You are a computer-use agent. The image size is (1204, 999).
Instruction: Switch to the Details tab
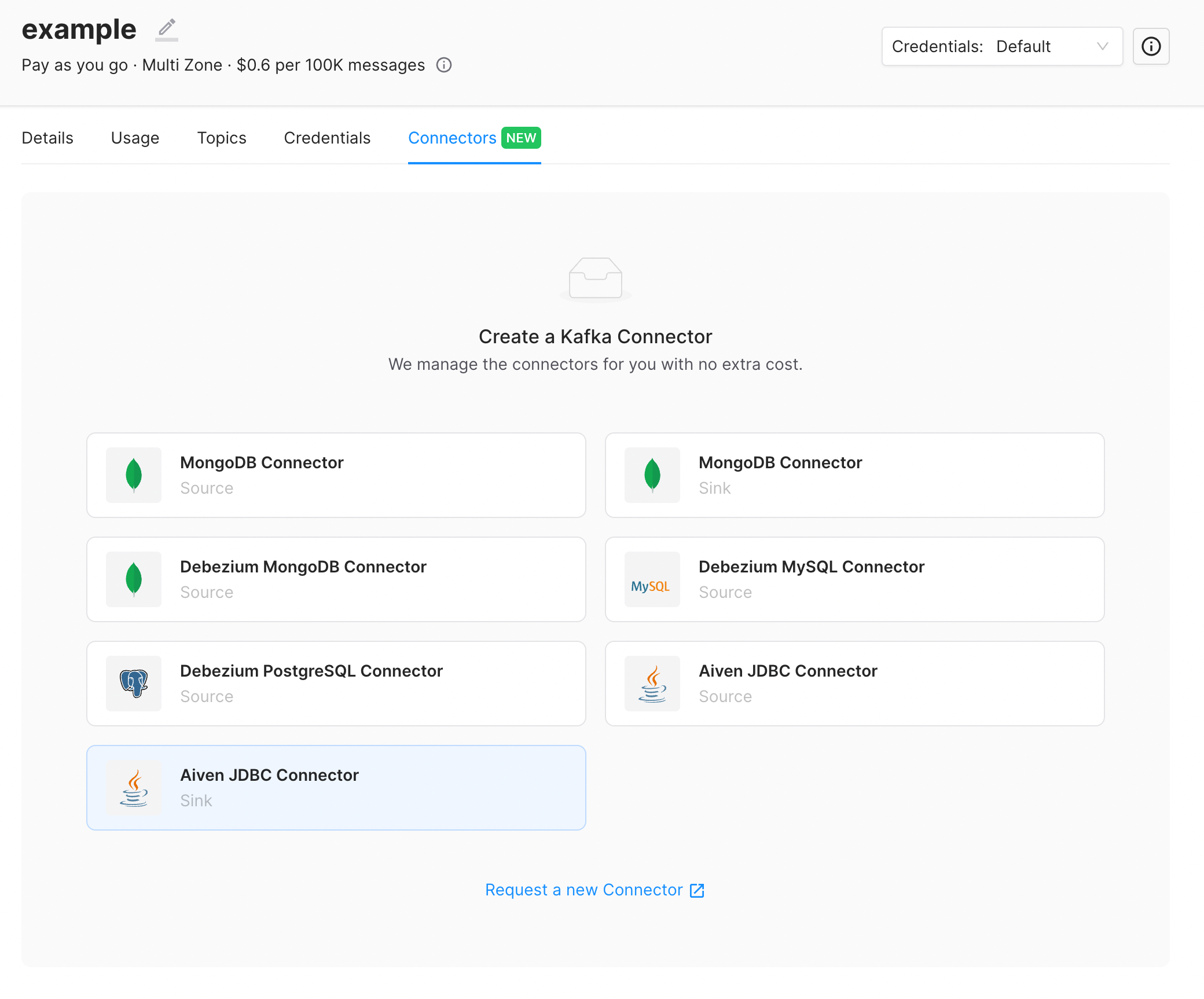tap(47, 138)
